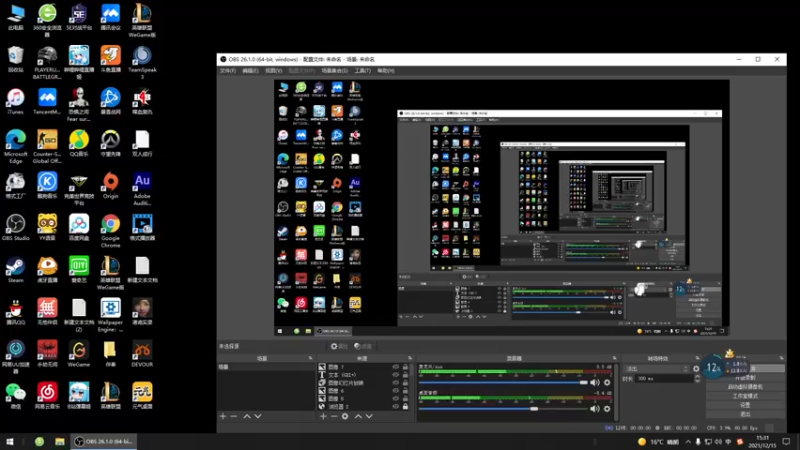Open the Origin desktop shortcut
Image resolution: width=800 pixels, height=450 pixels.
[110, 186]
